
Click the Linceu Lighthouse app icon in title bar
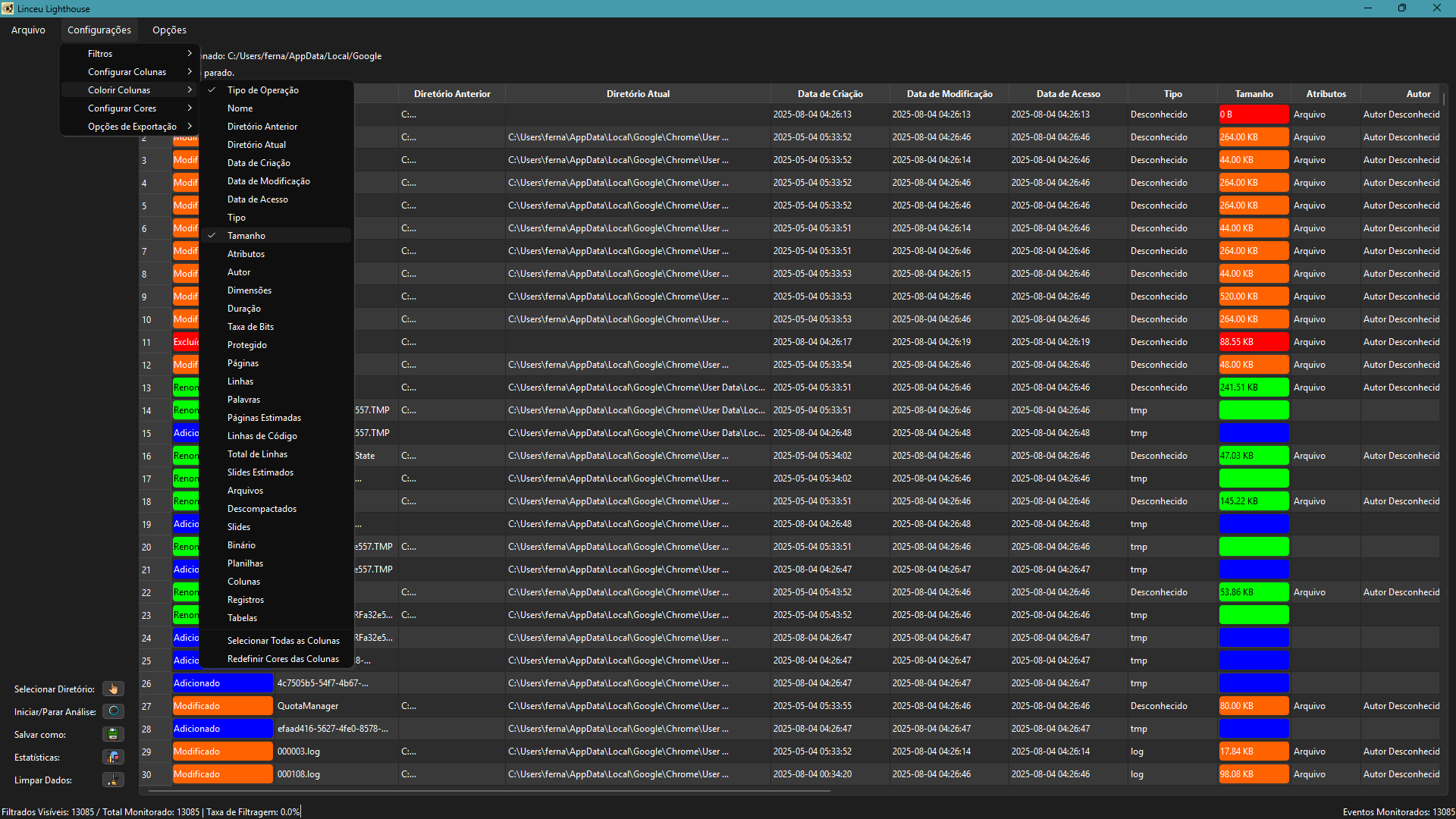8,8
